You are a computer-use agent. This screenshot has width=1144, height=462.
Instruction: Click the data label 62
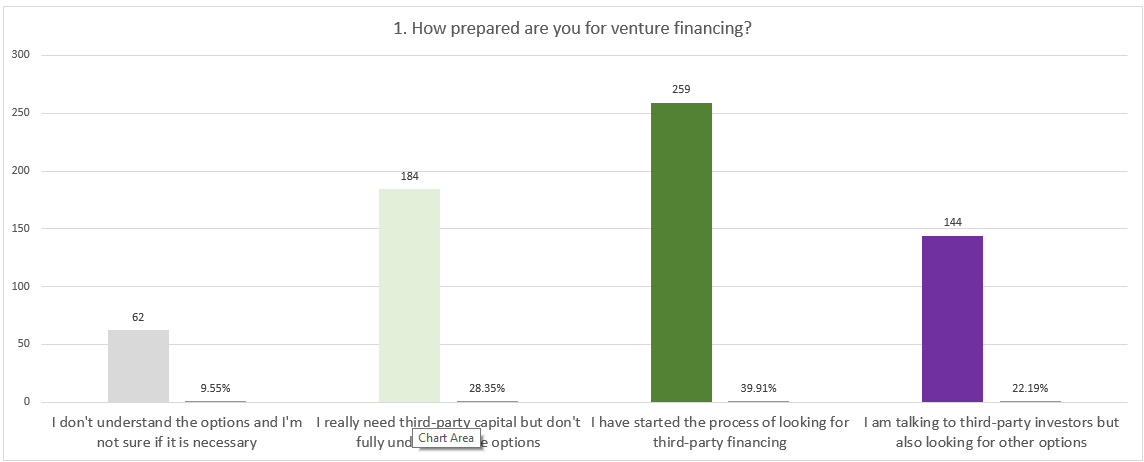(138, 317)
